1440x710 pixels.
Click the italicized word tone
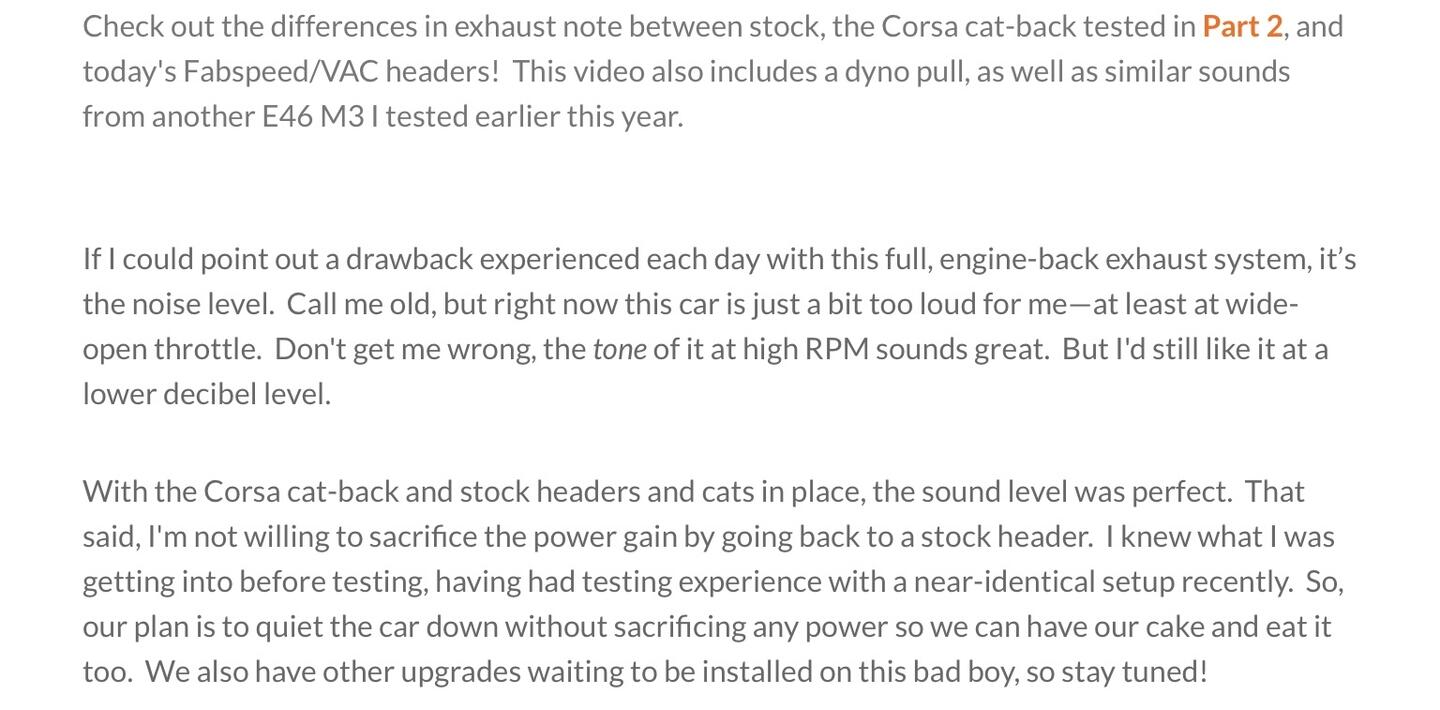point(619,349)
